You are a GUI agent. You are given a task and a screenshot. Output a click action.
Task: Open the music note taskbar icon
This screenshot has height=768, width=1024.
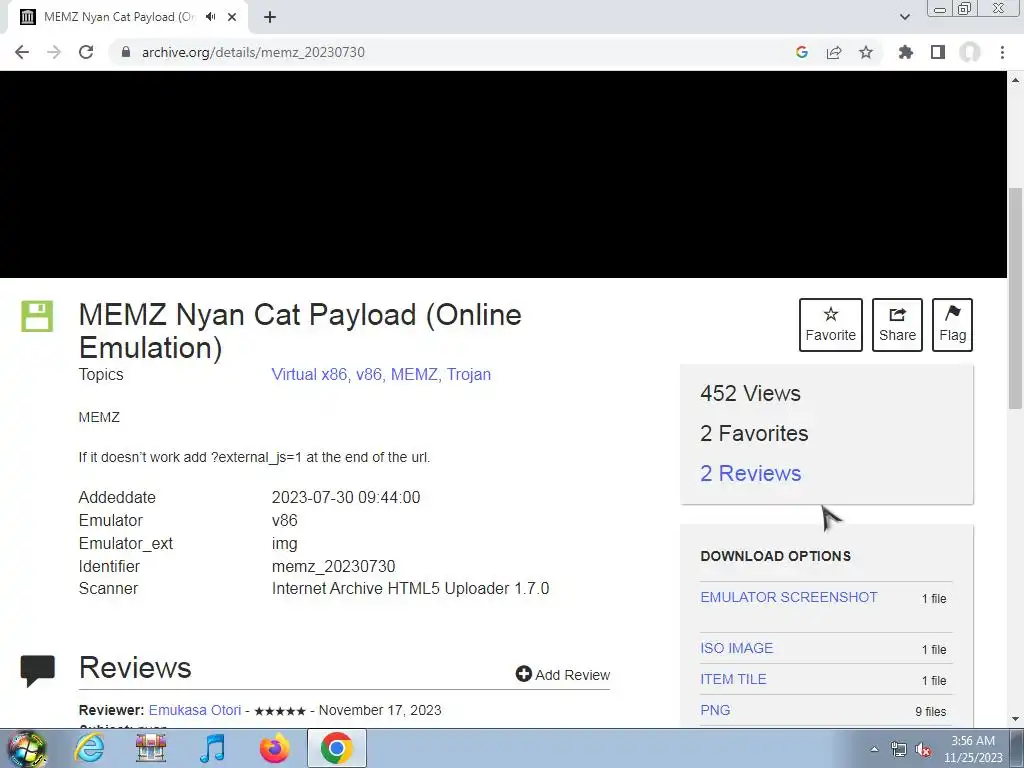212,748
